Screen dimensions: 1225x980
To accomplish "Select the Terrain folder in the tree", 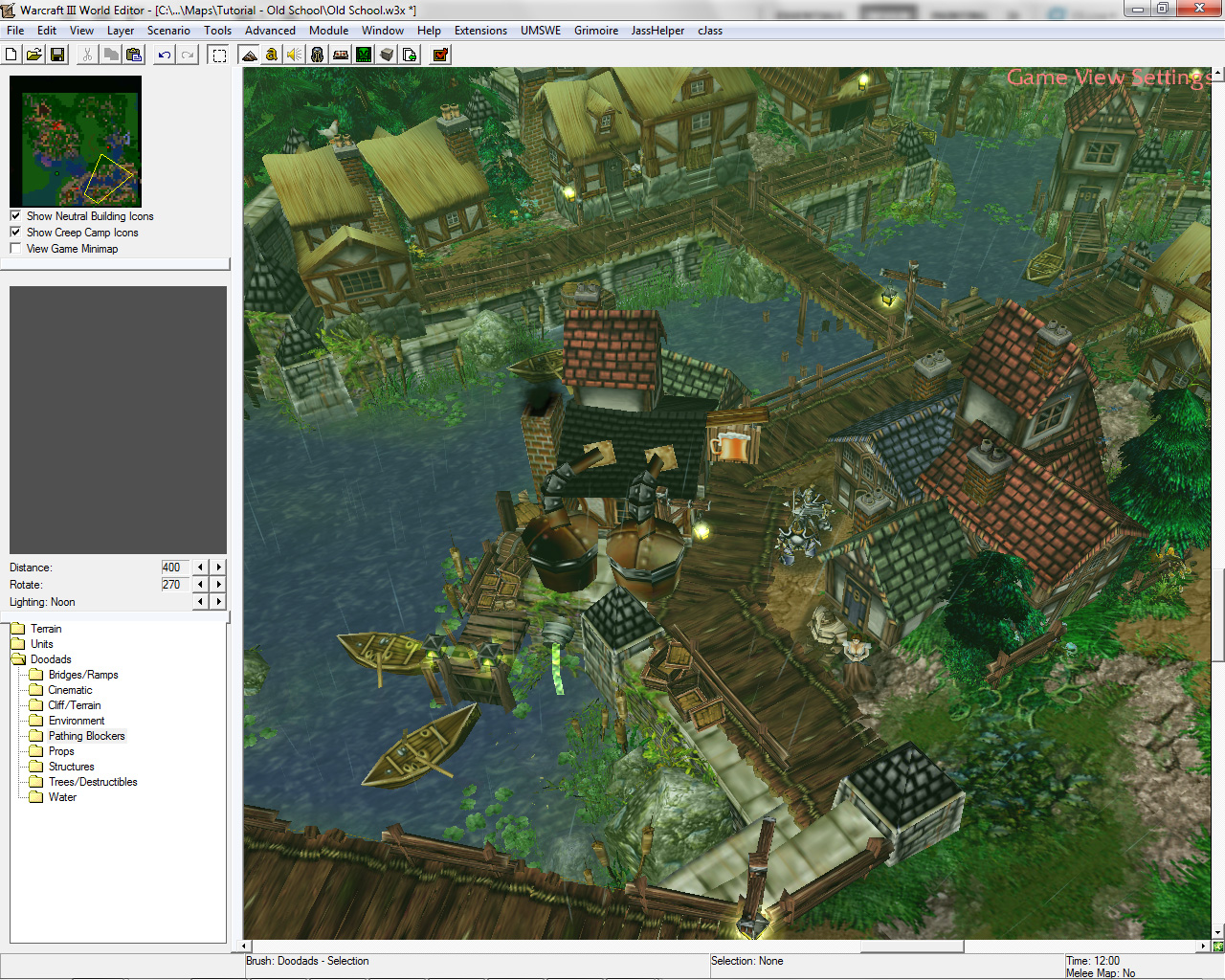I will (x=46, y=629).
